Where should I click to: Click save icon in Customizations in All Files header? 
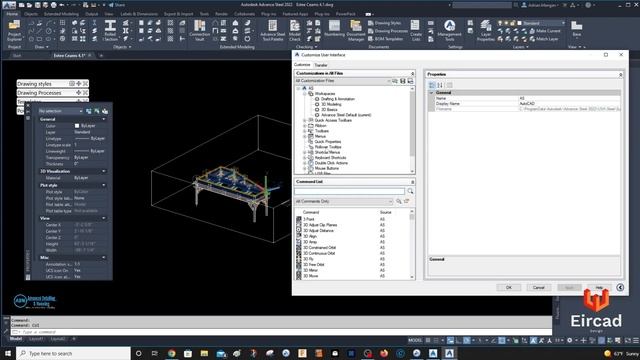click(403, 81)
